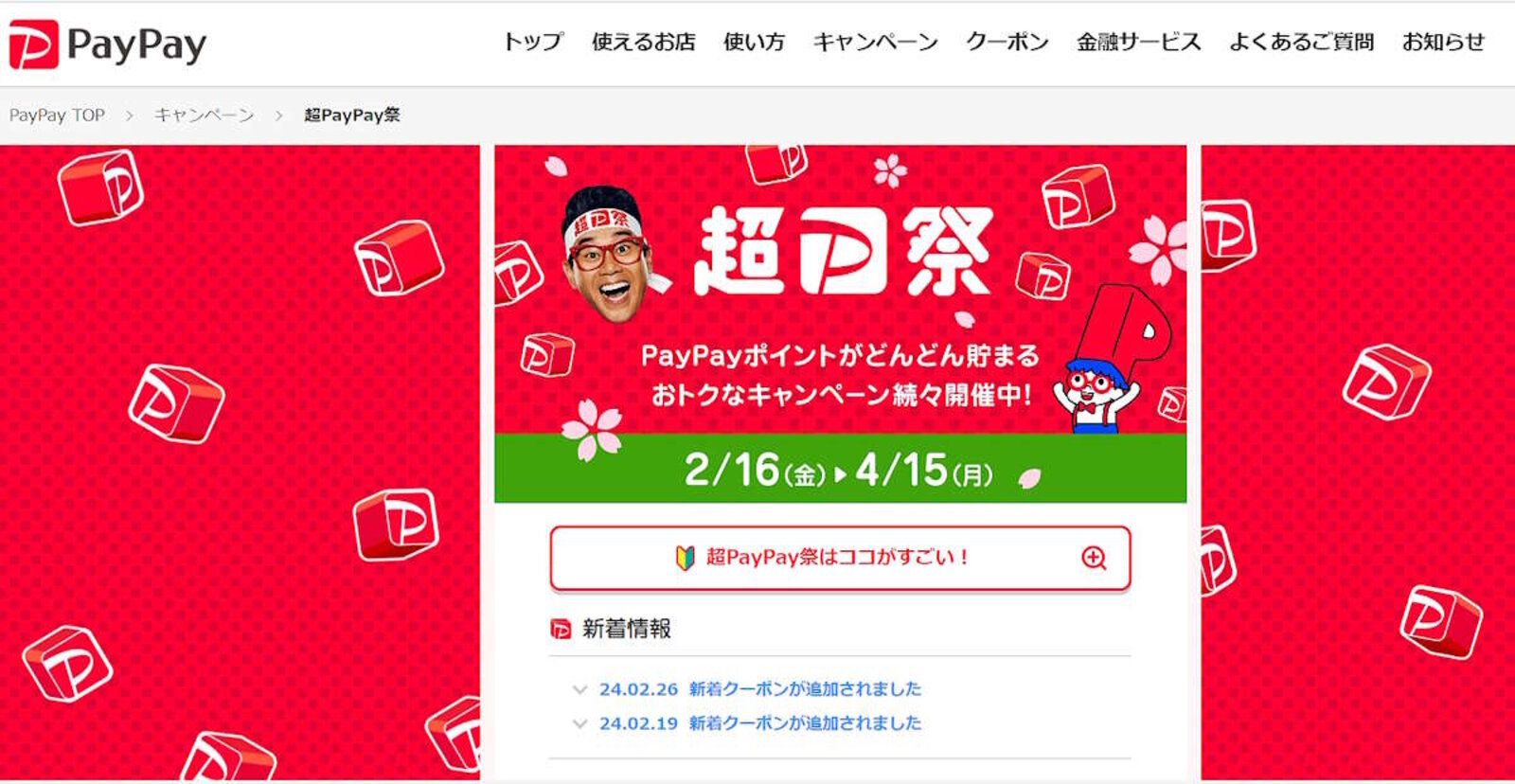Click the green 2/16 to 4/15 date banner
The image size is (1515, 784).
[x=840, y=468]
